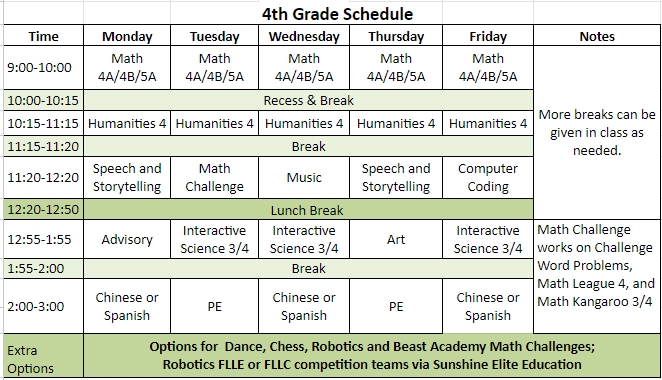Select the Monday Advisory cell
Screen dimensions: 662x380
click(127, 239)
